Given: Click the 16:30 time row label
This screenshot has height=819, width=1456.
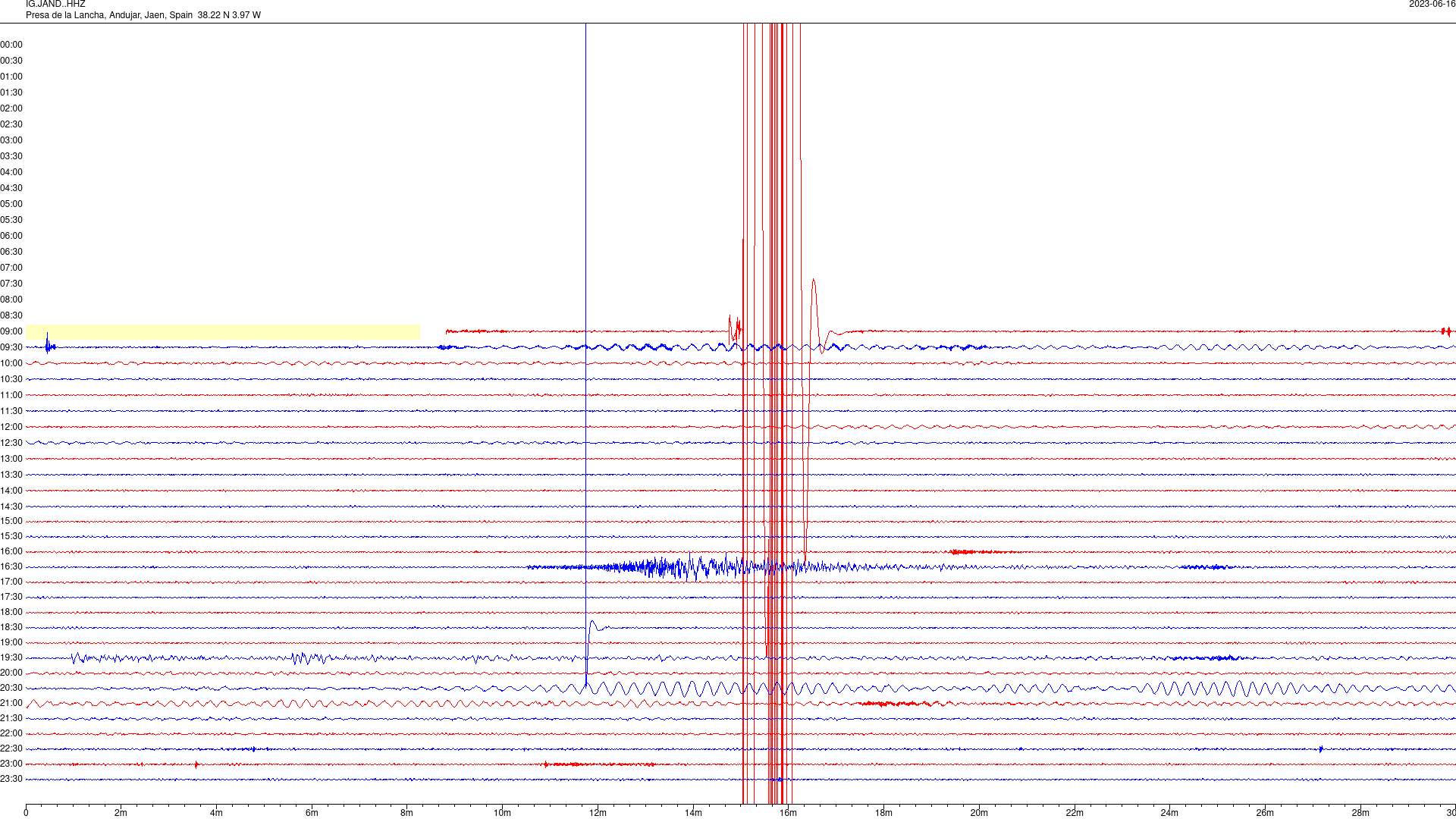Looking at the screenshot, I should coord(11,566).
